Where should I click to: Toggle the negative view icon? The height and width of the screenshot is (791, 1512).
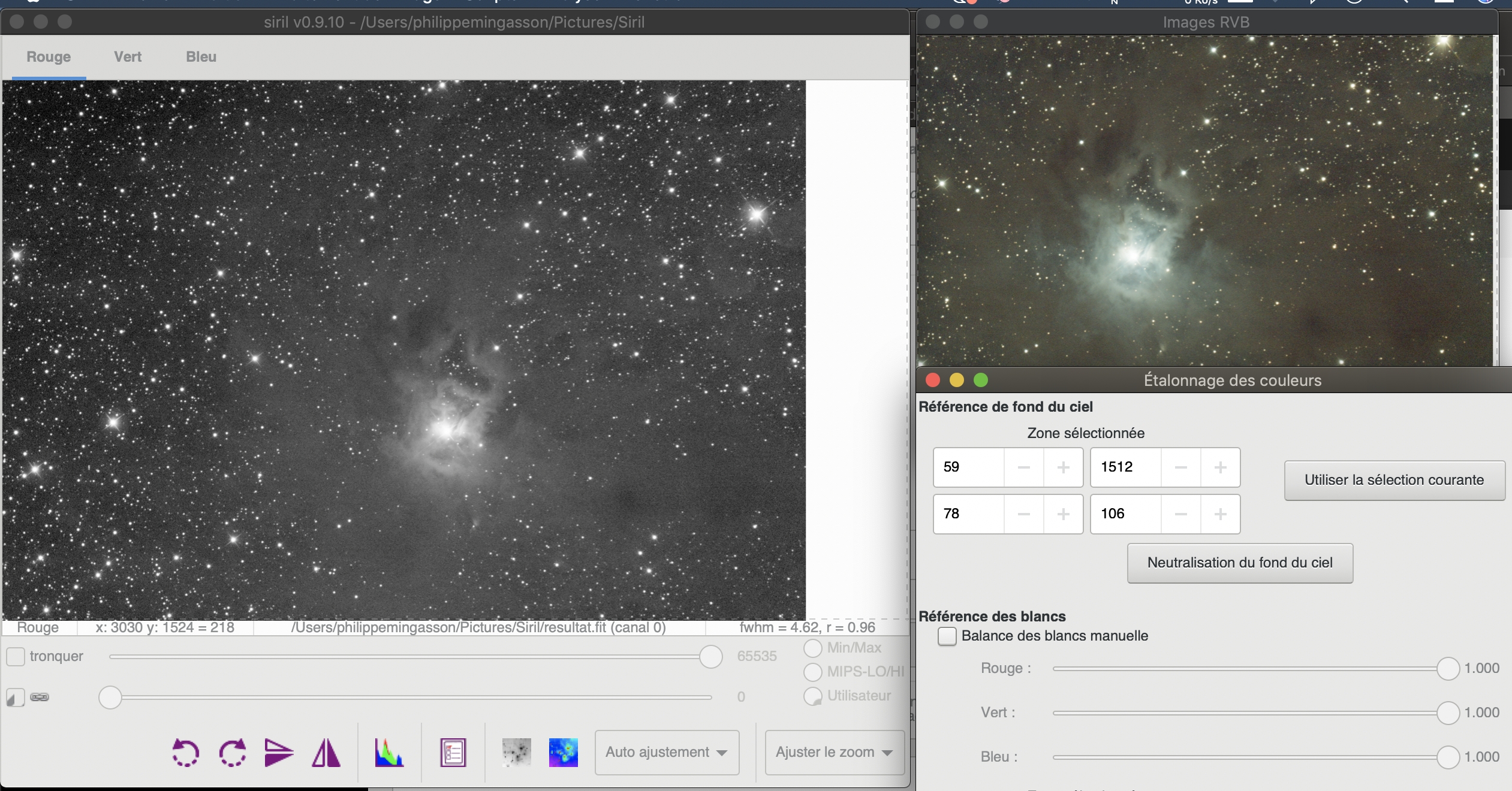(x=516, y=753)
